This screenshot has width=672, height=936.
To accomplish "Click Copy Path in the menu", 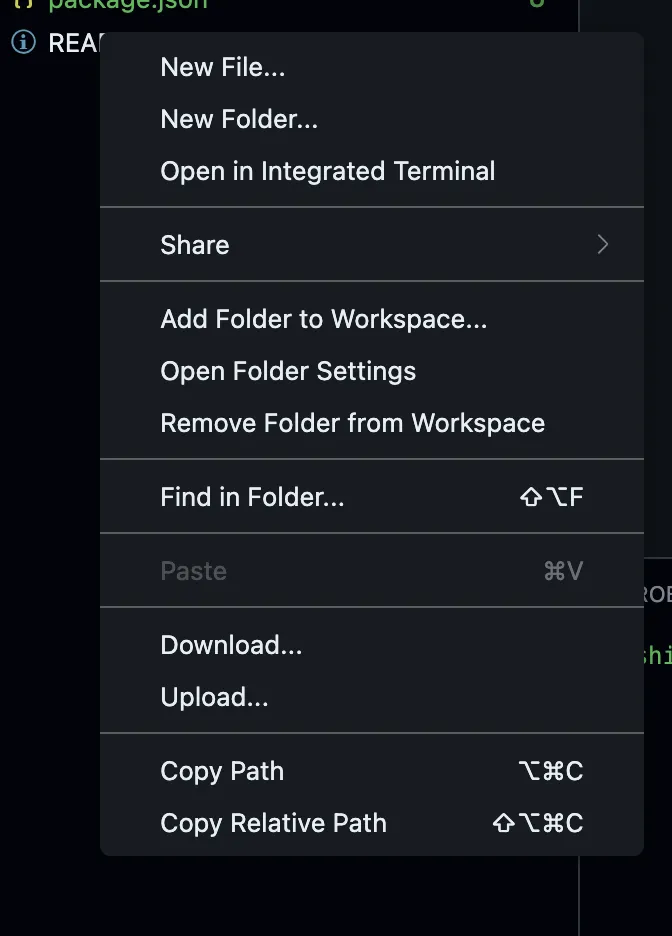I will pos(222,772).
